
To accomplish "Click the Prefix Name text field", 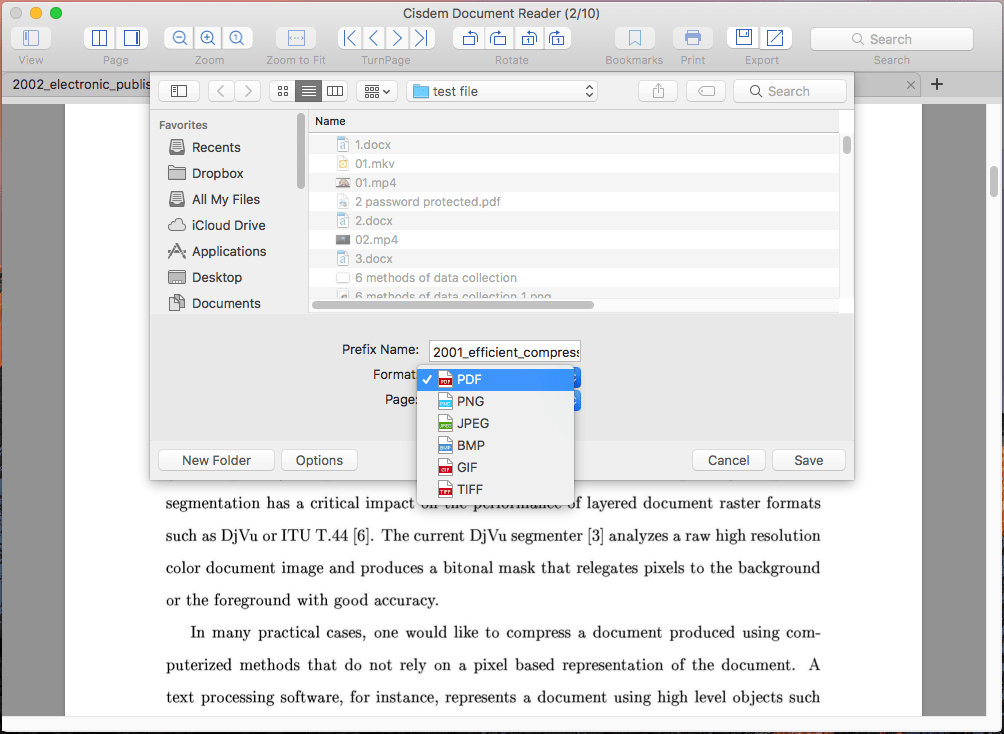I will (505, 352).
